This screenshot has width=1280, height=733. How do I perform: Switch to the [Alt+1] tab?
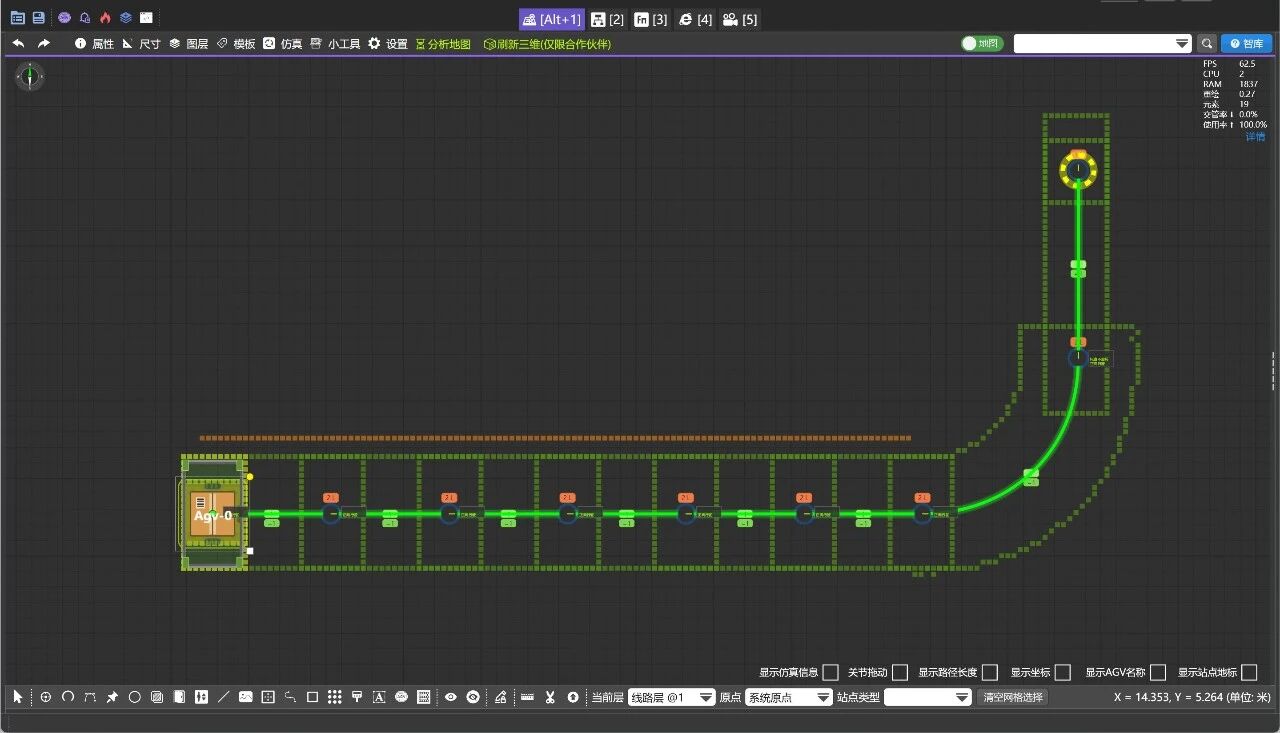point(551,19)
